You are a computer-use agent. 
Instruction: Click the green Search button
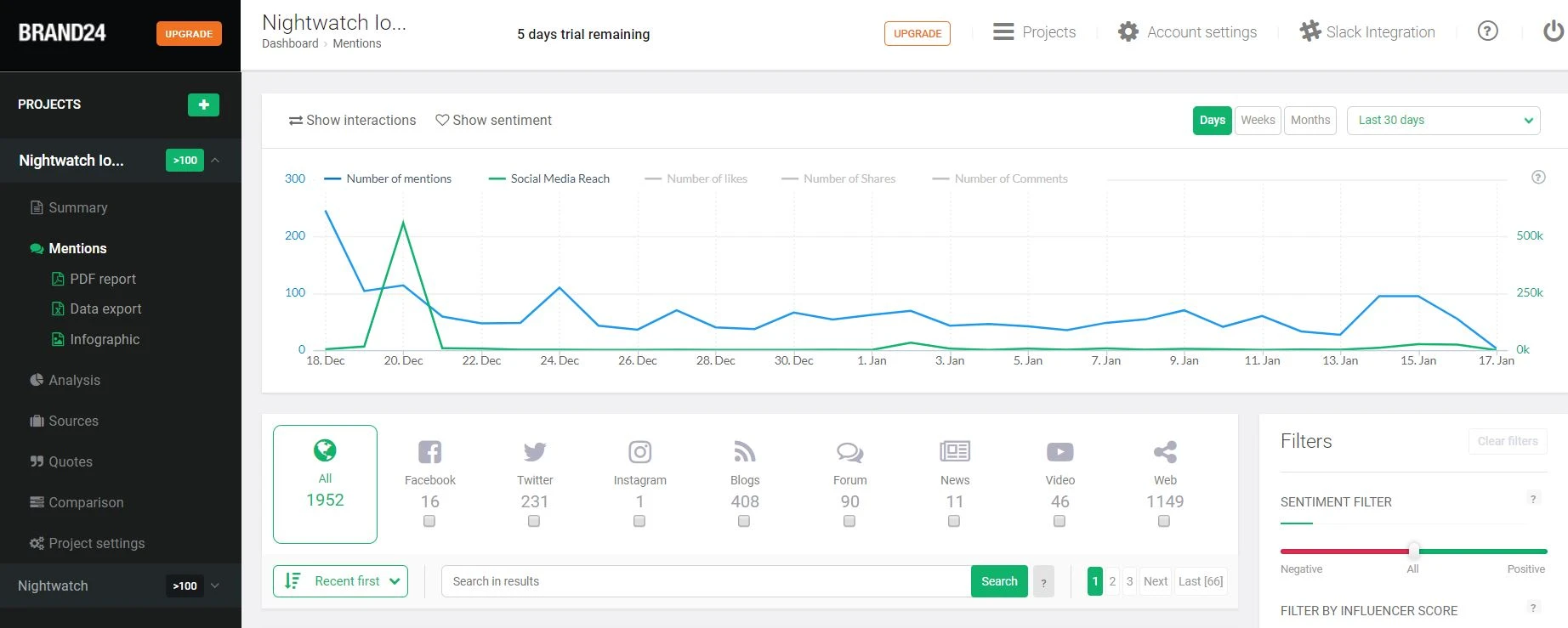pyautogui.click(x=998, y=581)
